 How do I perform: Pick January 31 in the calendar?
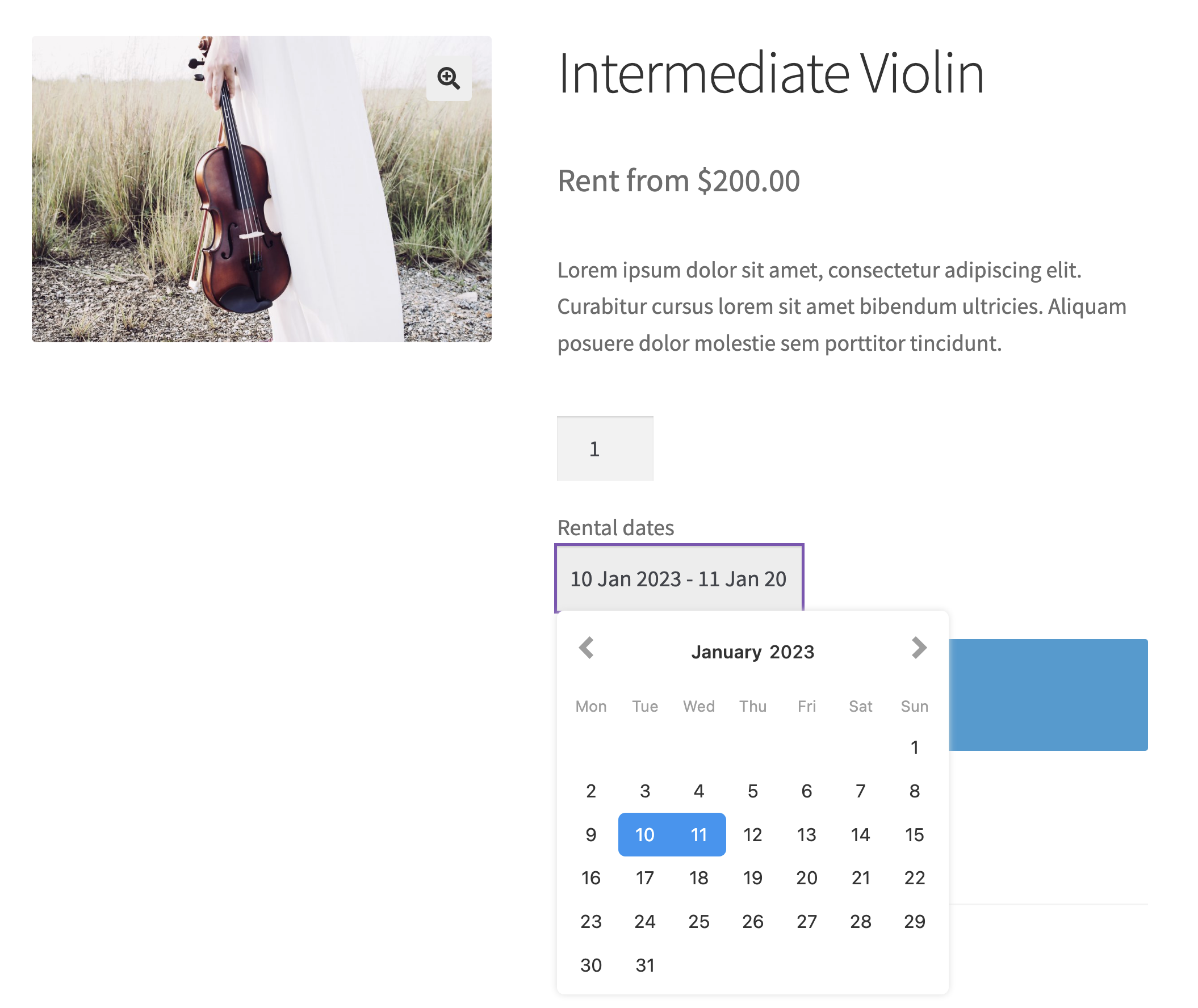coord(645,965)
